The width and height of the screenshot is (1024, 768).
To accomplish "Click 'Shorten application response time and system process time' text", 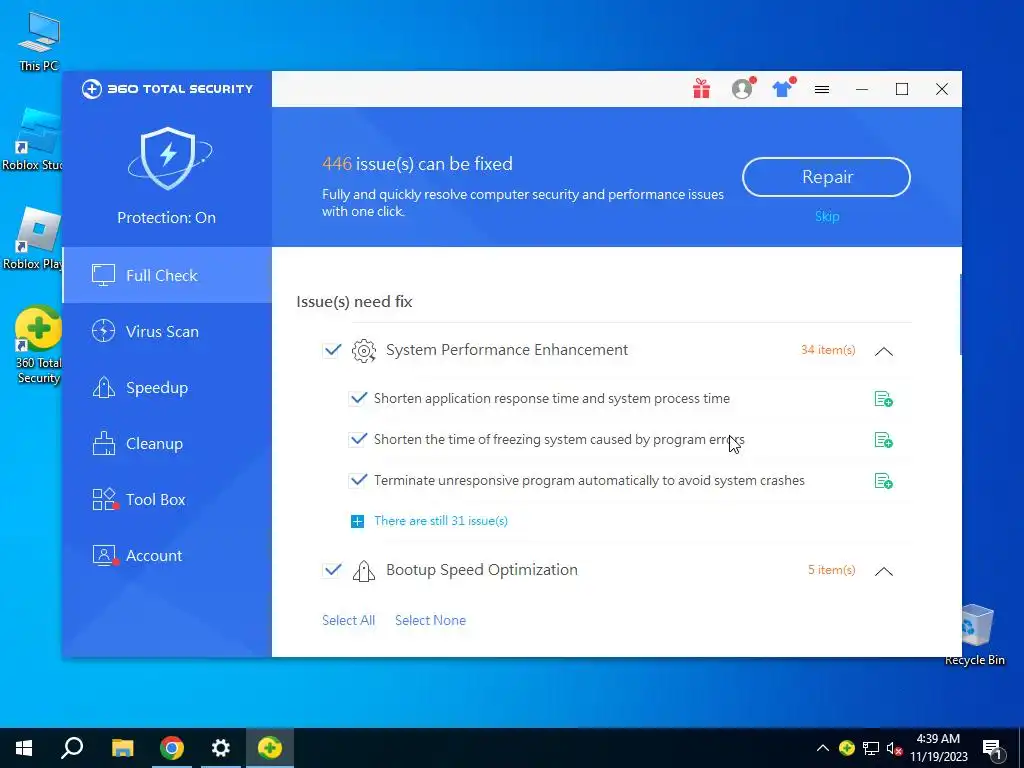I will 552,398.
